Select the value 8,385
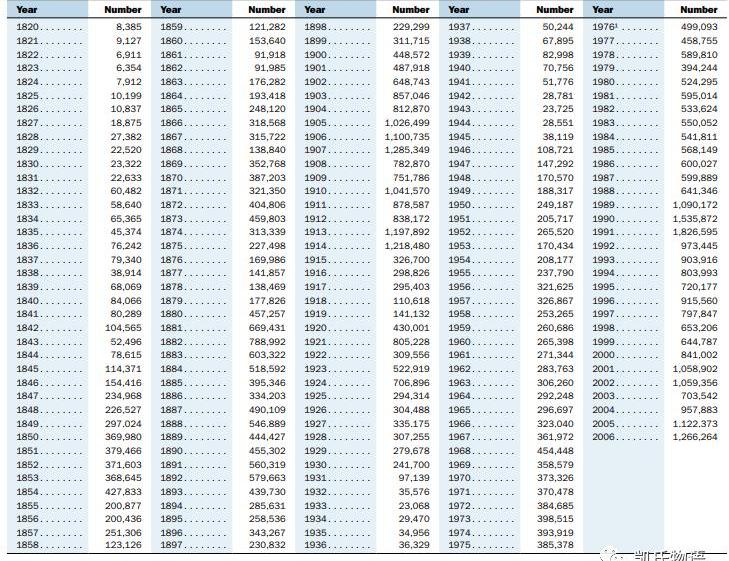This screenshot has width=729, height=561. pyautogui.click(x=129, y=27)
